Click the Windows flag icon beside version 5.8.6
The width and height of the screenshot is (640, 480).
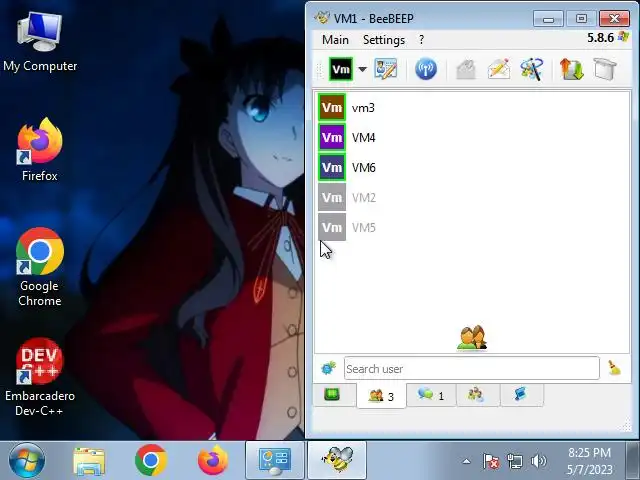[x=623, y=37]
